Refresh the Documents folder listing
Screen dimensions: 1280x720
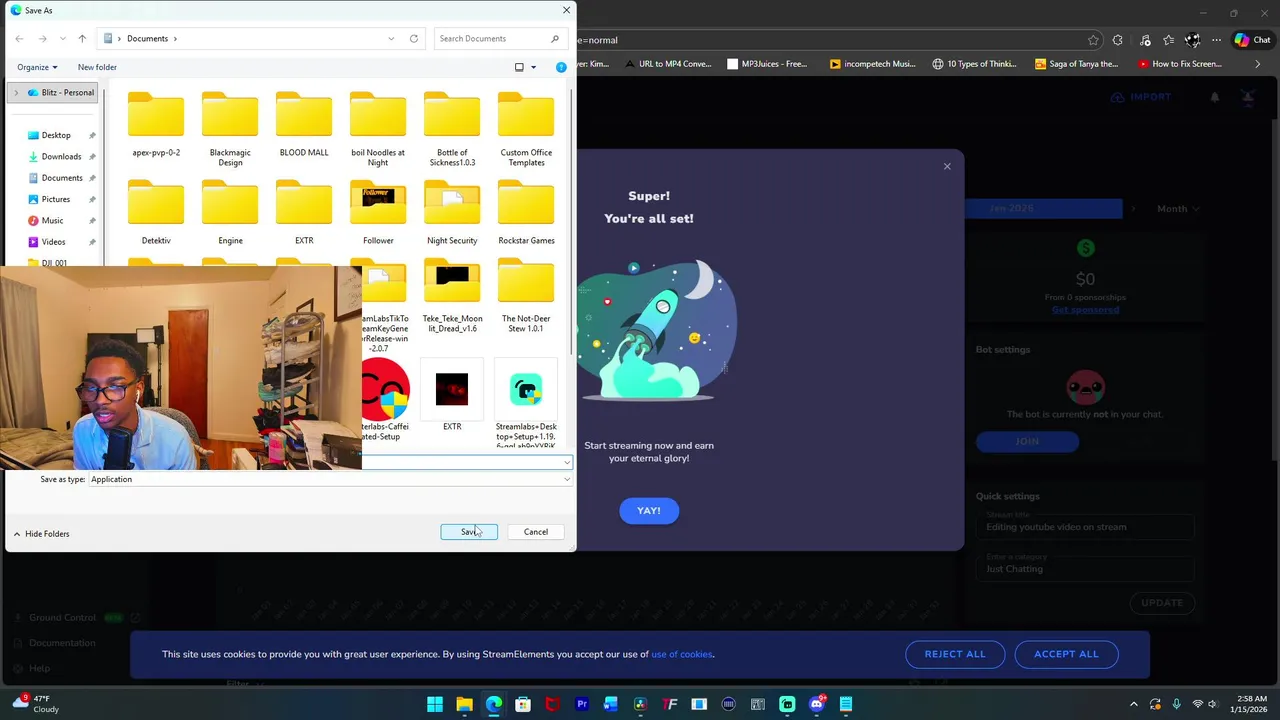[414, 38]
